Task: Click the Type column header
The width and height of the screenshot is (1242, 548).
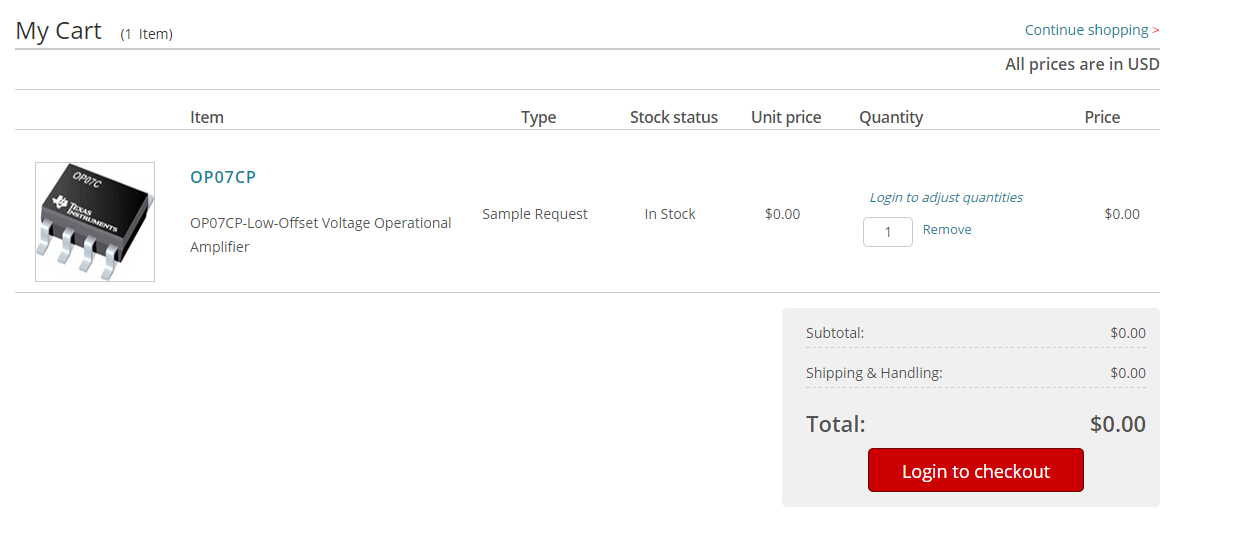Action: (538, 117)
